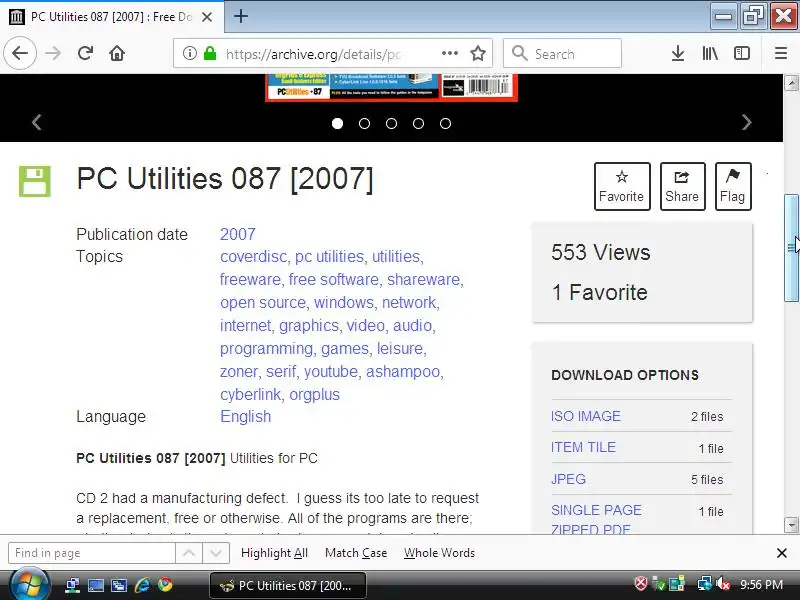800x600 pixels.
Task: Click the Share button
Action: pyautogui.click(x=682, y=186)
